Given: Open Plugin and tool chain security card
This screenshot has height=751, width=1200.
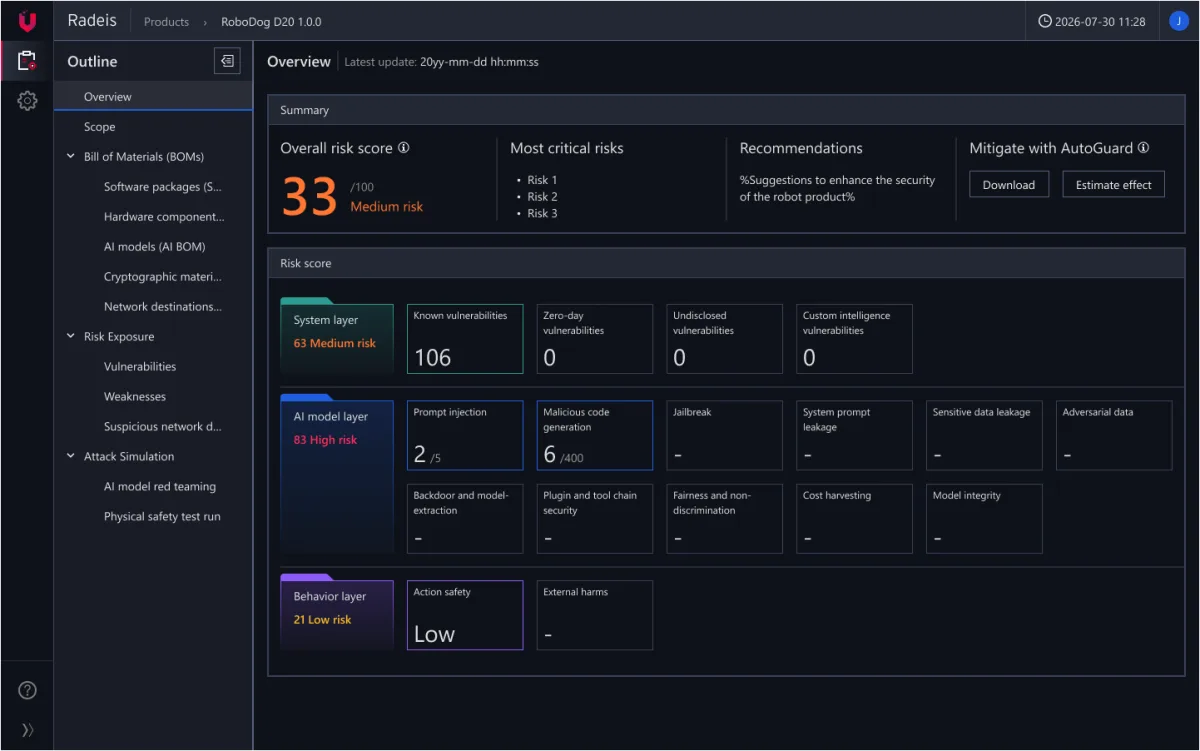Looking at the screenshot, I should pyautogui.click(x=595, y=519).
